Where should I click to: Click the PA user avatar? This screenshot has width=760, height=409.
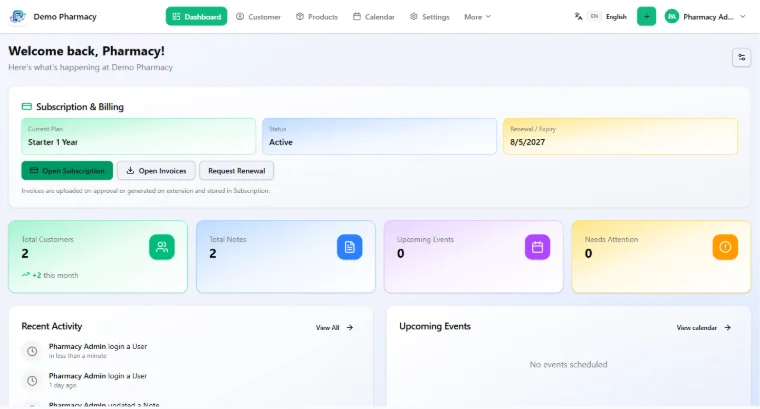click(x=671, y=16)
